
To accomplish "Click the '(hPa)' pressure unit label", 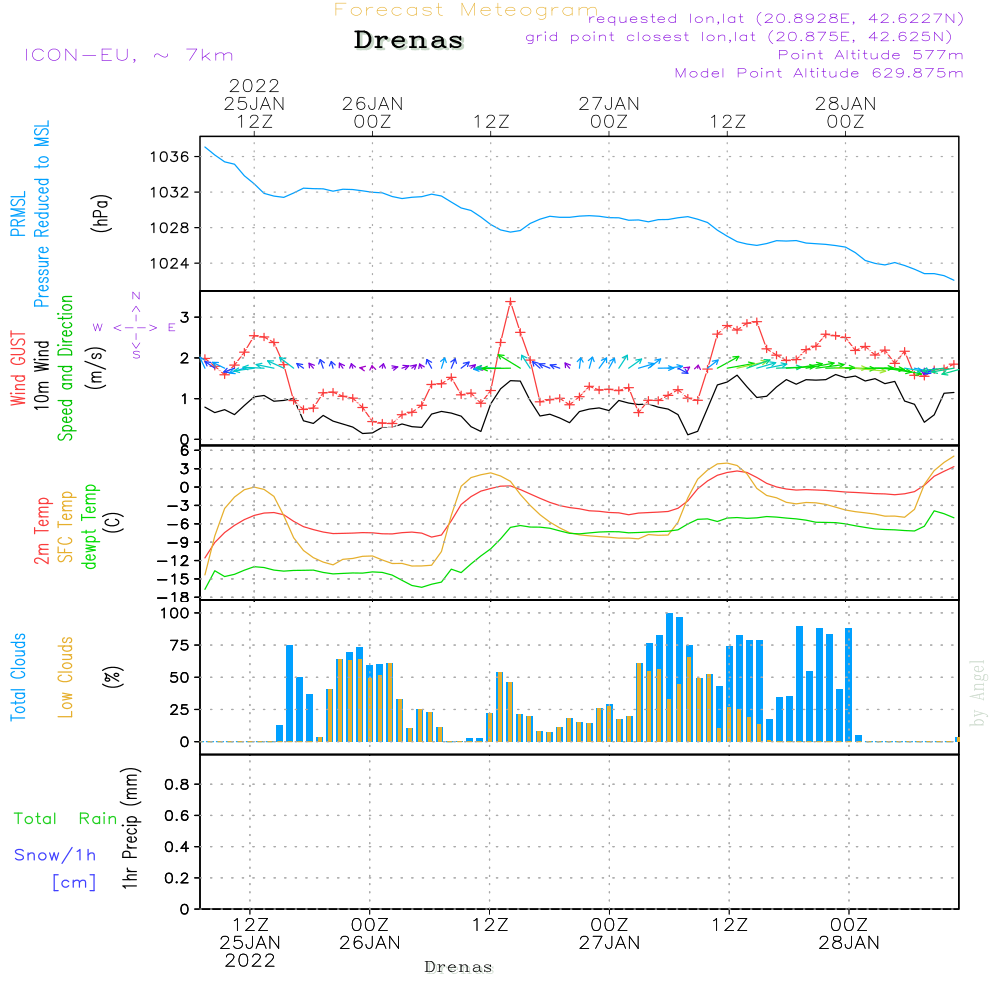I will (x=101, y=213).
